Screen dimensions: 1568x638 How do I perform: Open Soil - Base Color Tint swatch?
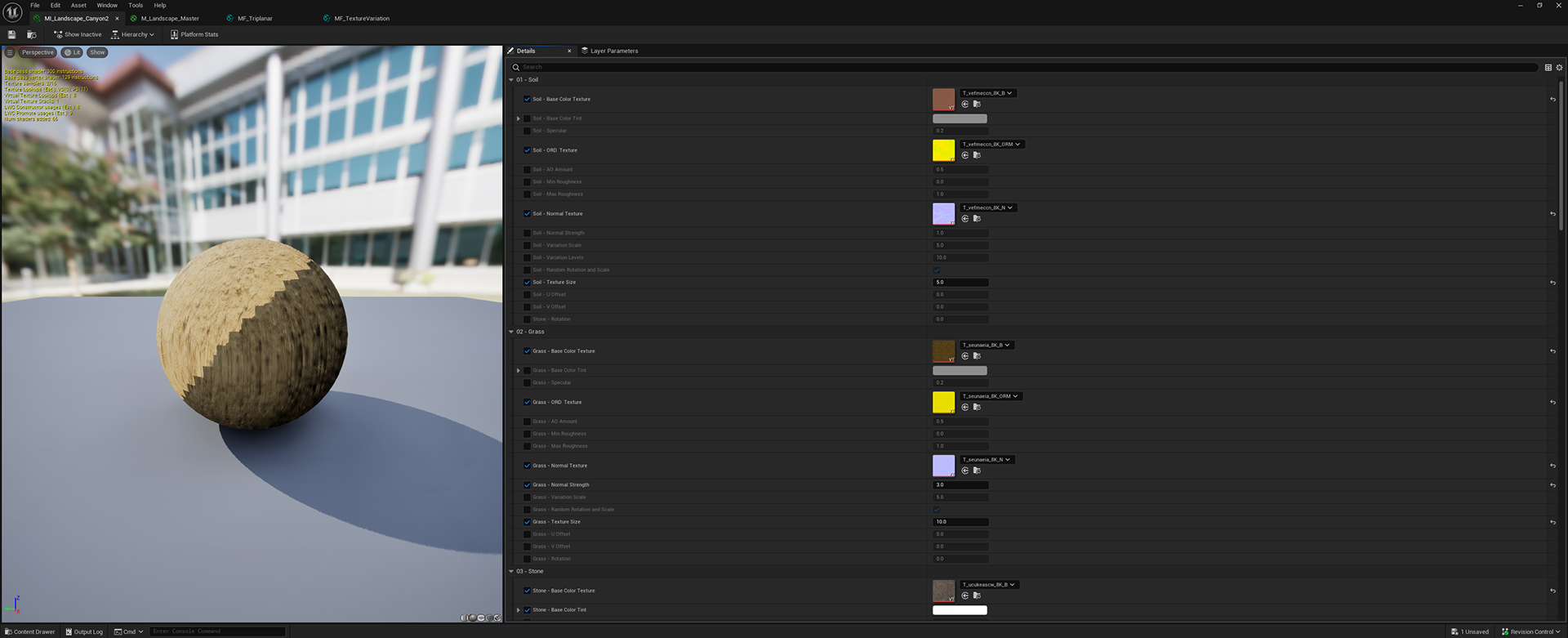point(960,118)
